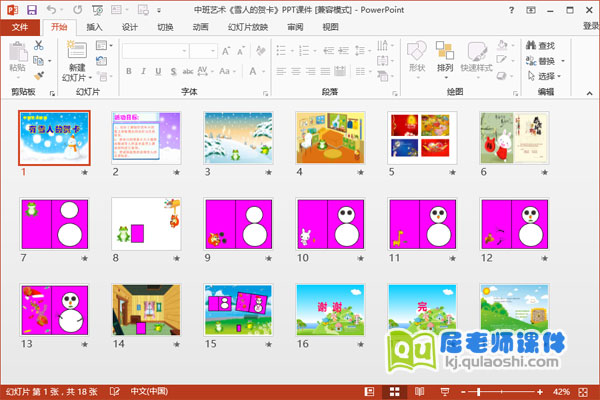Open the Replace (替换) dropdown arrow
The height and width of the screenshot is (400, 600).
point(561,61)
